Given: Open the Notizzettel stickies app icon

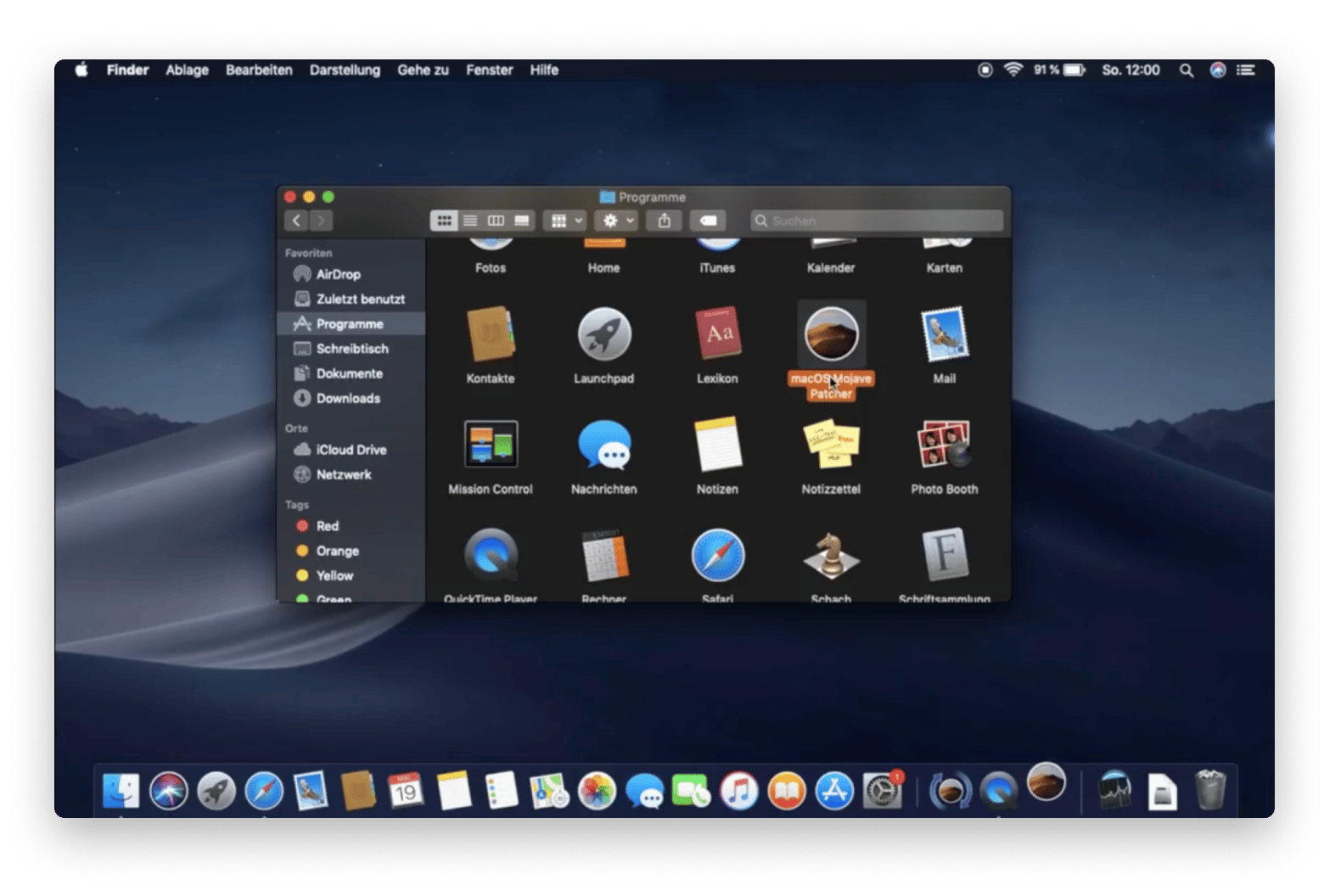Looking at the screenshot, I should coord(831,444).
